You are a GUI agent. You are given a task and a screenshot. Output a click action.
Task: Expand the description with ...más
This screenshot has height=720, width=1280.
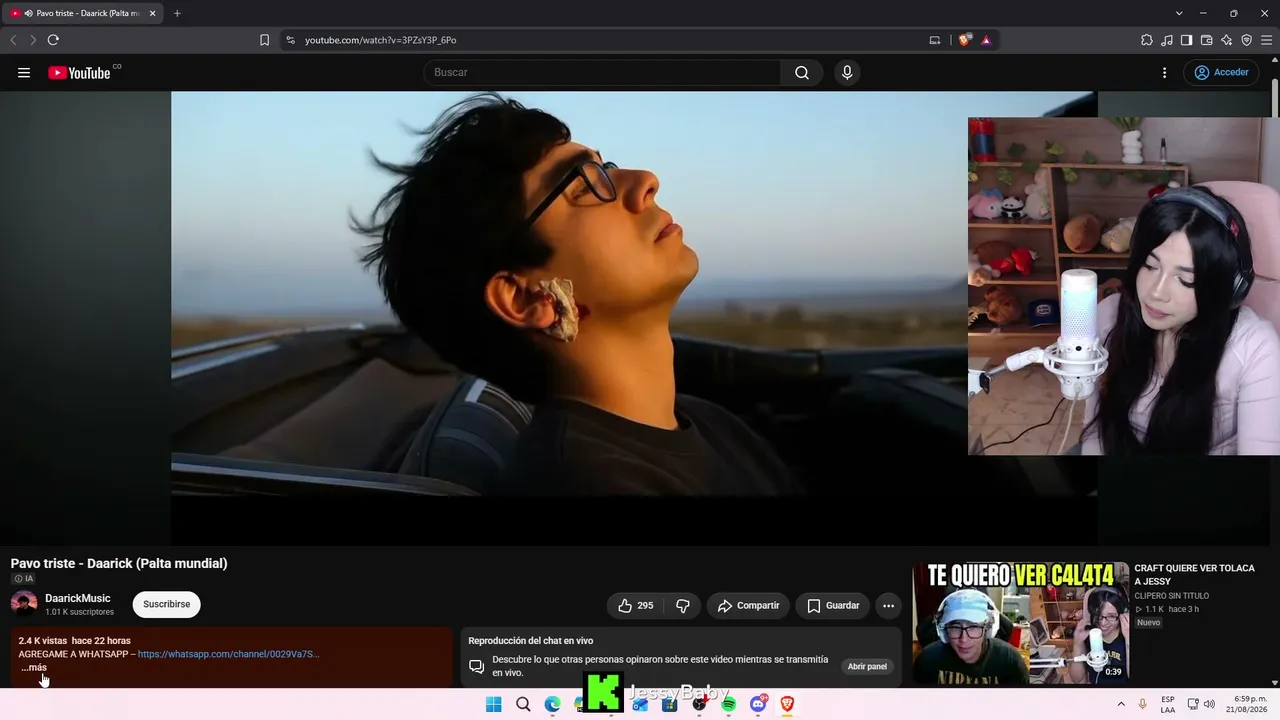(x=34, y=667)
